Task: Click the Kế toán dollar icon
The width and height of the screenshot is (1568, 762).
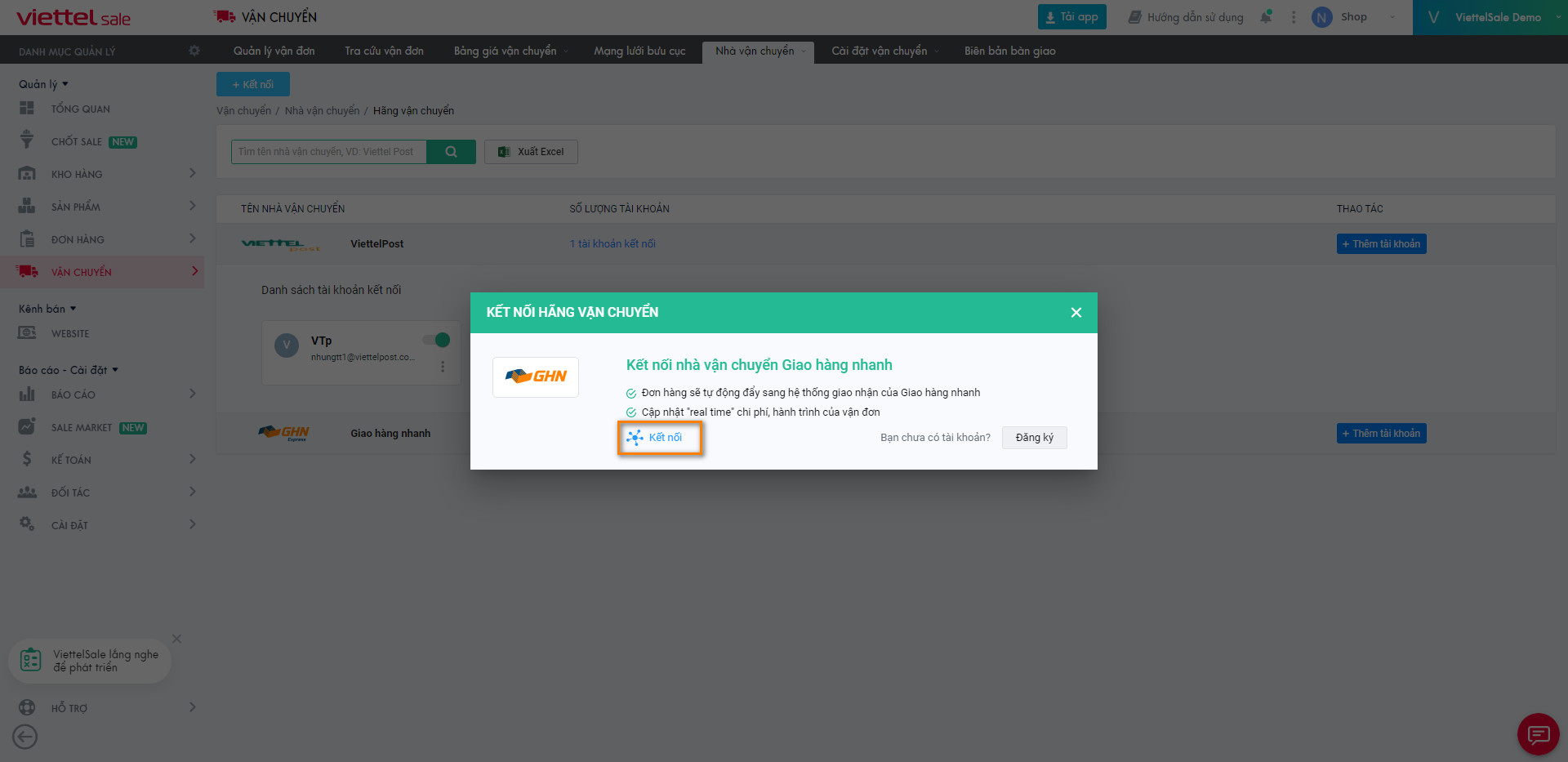Action: [27, 459]
